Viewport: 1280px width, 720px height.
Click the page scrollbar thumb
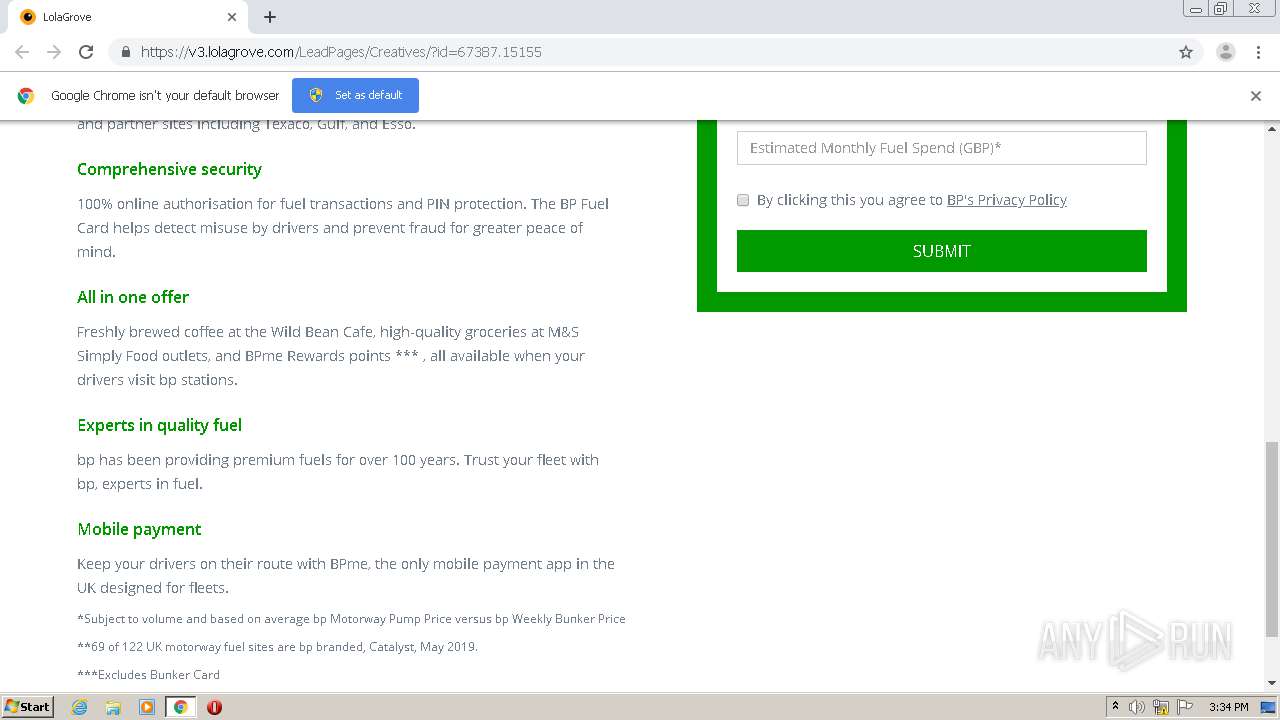1272,538
